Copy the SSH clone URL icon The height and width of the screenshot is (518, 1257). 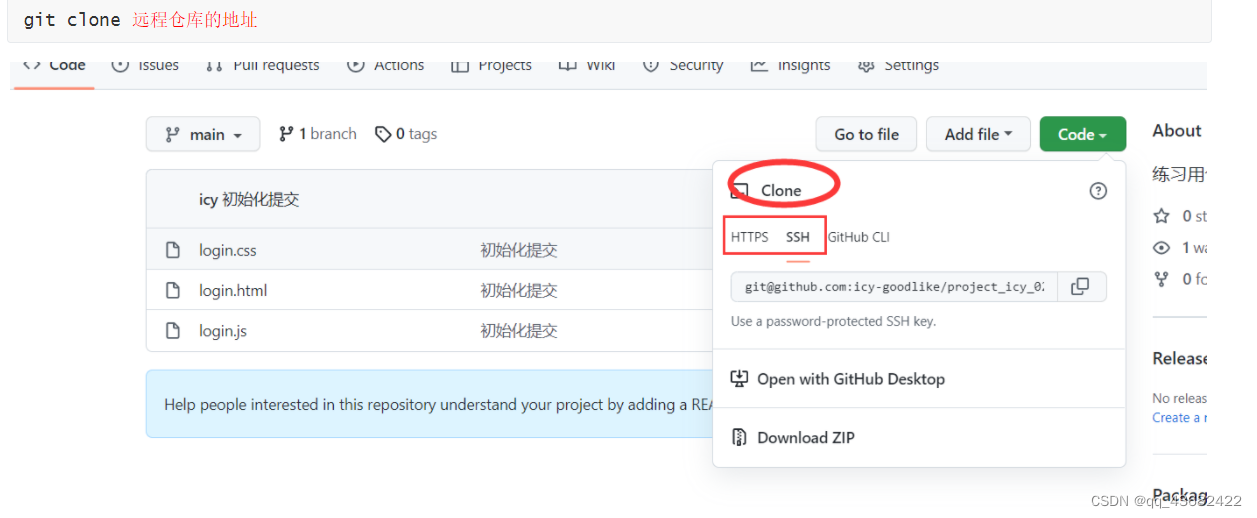pos(1080,287)
